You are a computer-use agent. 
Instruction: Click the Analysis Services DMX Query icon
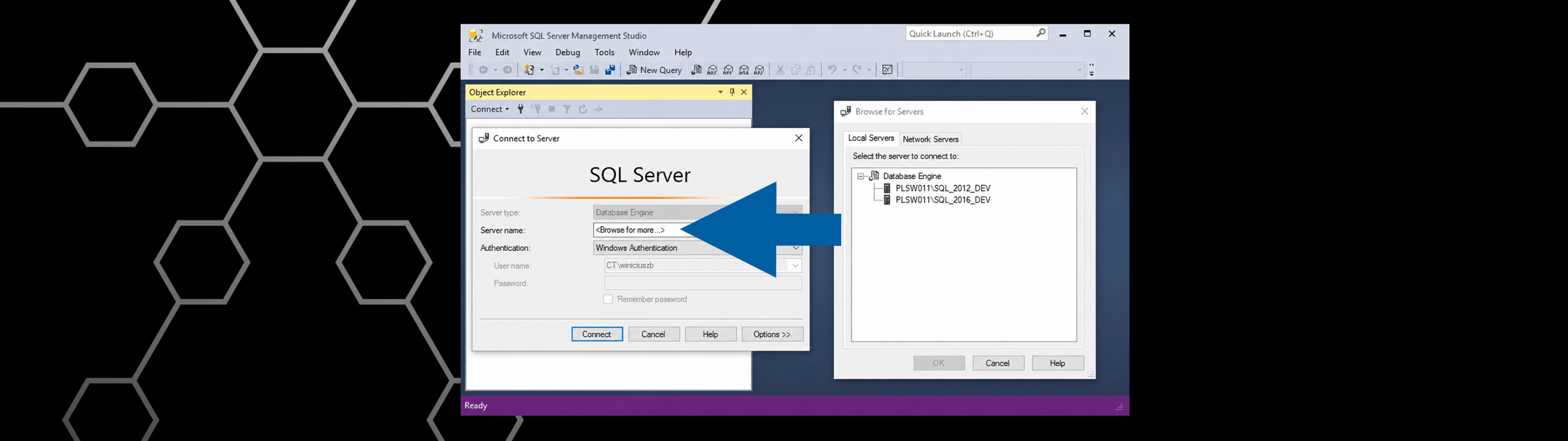pos(728,70)
